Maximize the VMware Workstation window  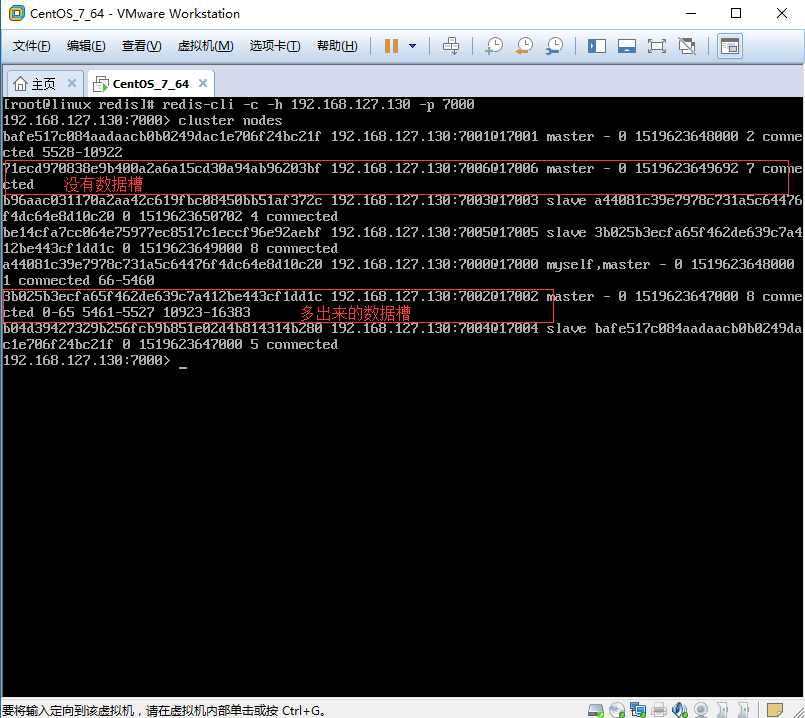pyautogui.click(x=736, y=13)
